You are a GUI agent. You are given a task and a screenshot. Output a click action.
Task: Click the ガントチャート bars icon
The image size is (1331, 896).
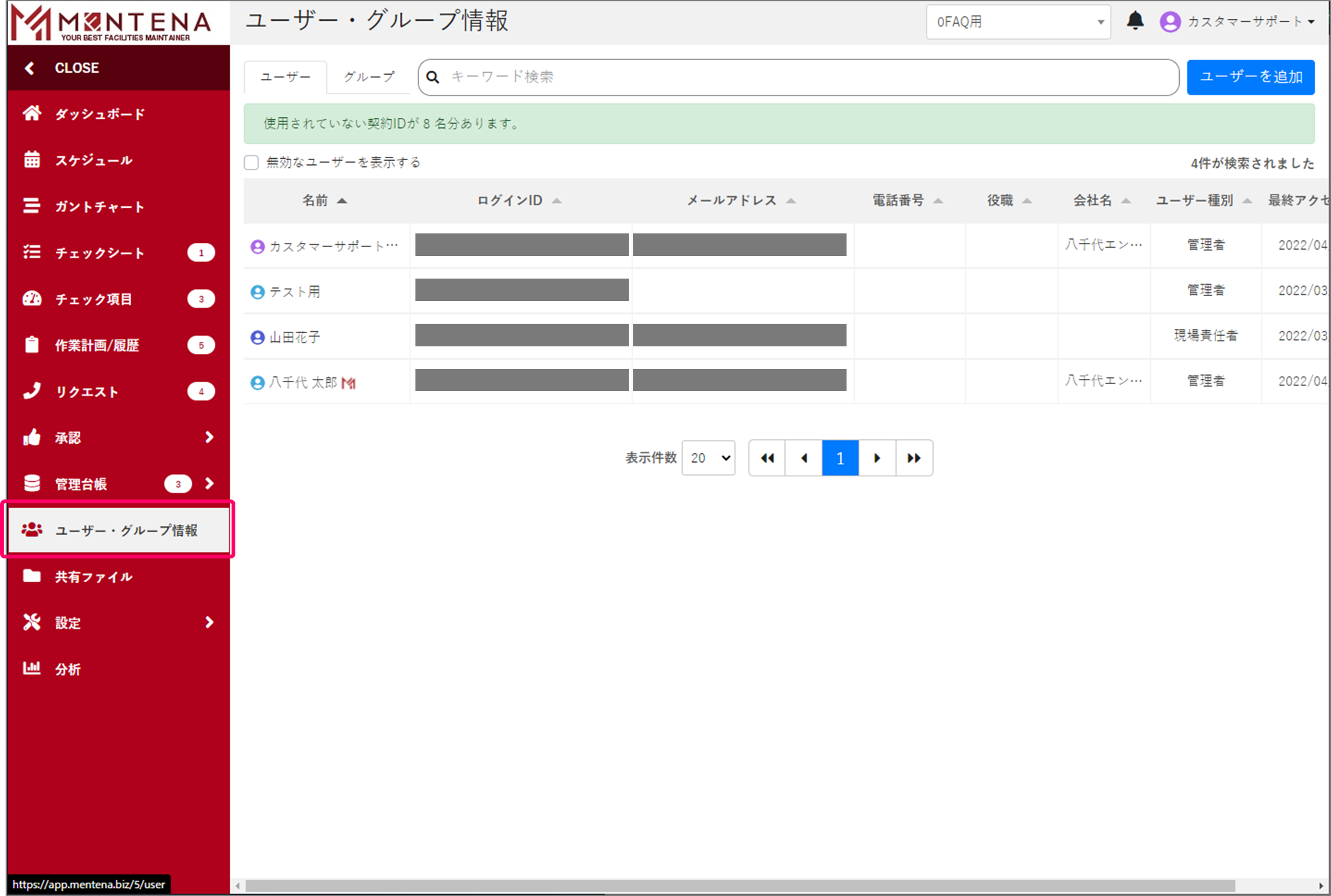pos(32,206)
